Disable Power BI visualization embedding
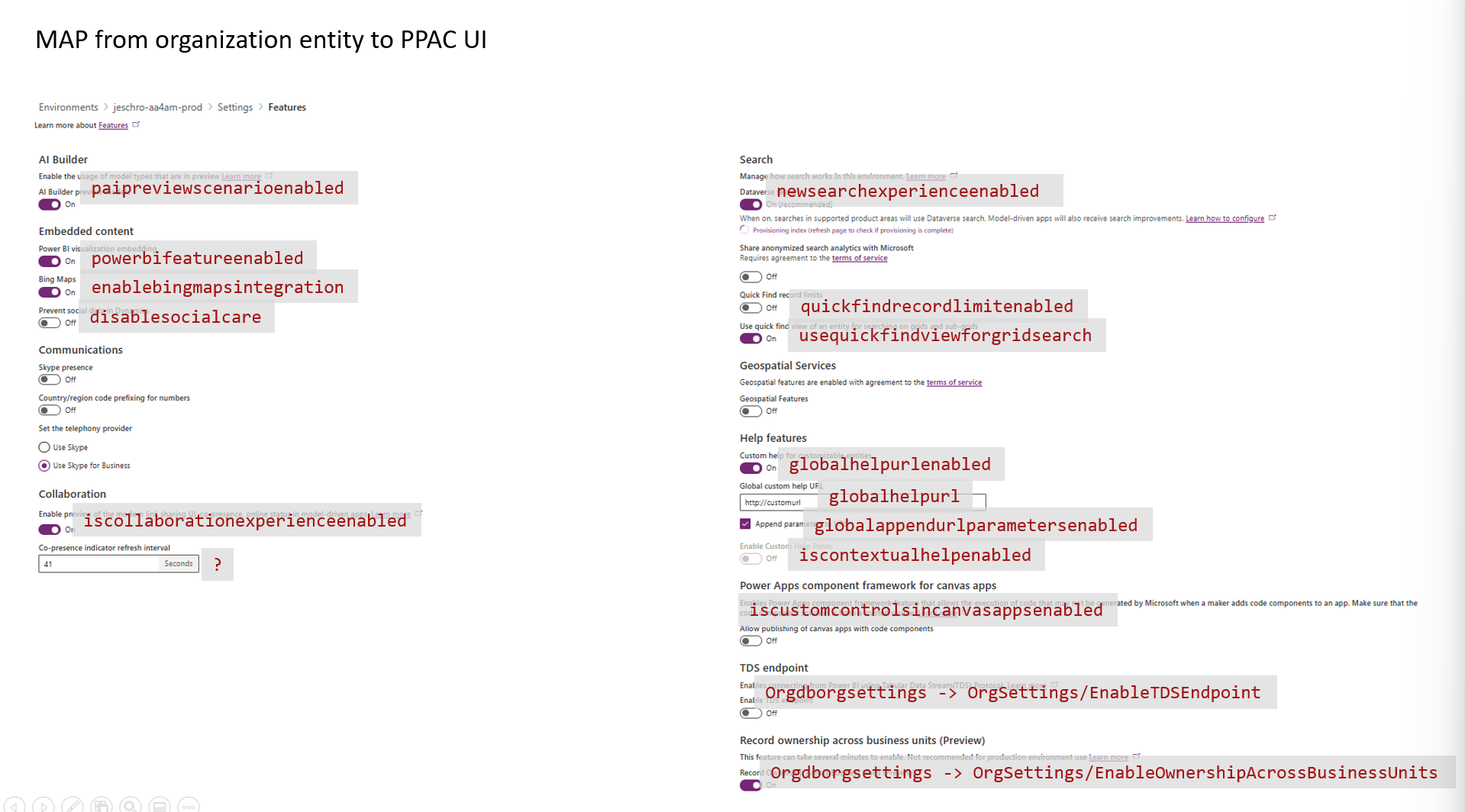The width and height of the screenshot is (1465, 812). pyautogui.click(x=50, y=261)
